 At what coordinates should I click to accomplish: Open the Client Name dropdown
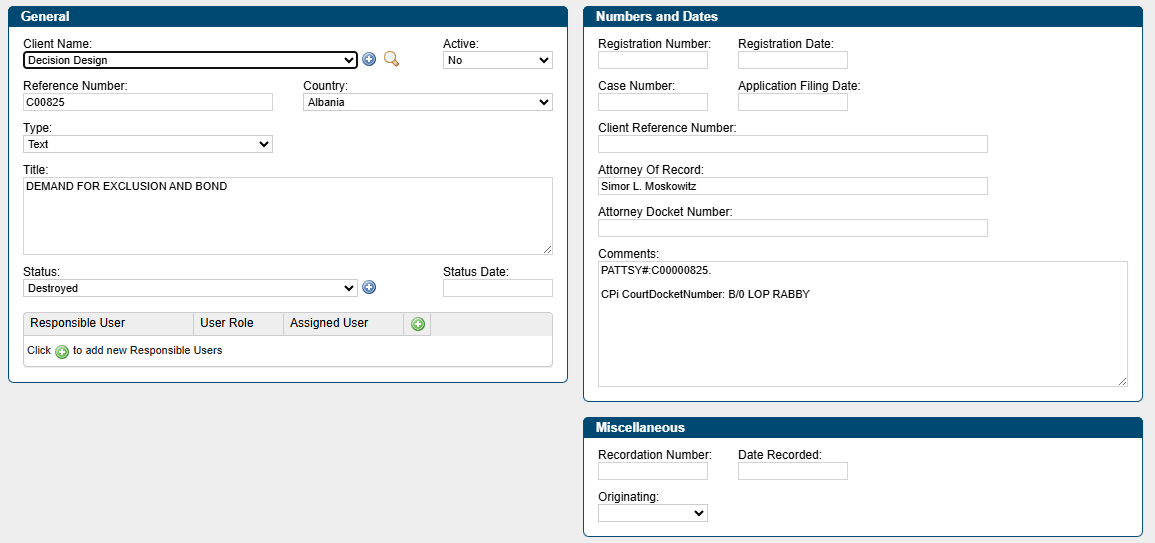[x=191, y=60]
